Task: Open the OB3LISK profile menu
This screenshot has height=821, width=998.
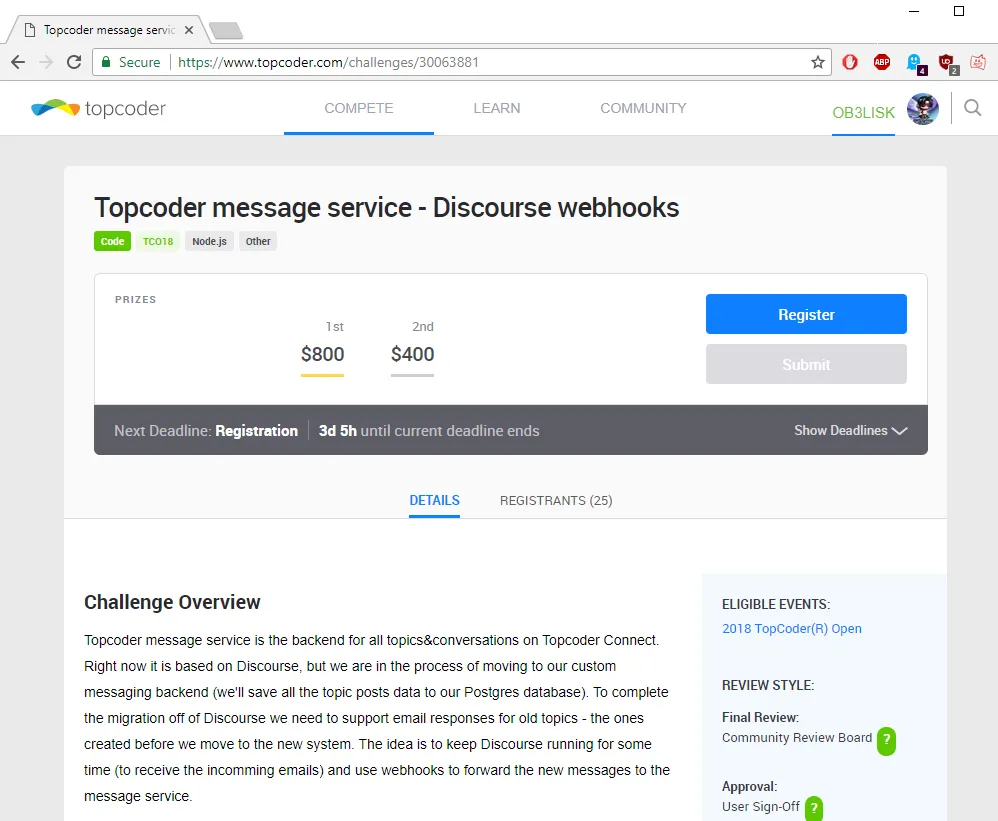Action: click(863, 113)
